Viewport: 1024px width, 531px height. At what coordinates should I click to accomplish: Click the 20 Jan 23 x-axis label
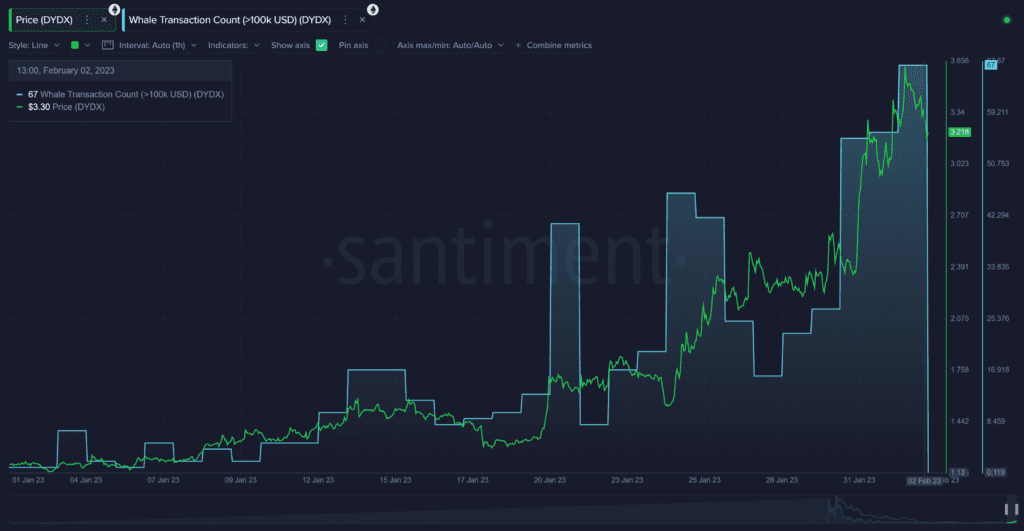click(x=550, y=480)
